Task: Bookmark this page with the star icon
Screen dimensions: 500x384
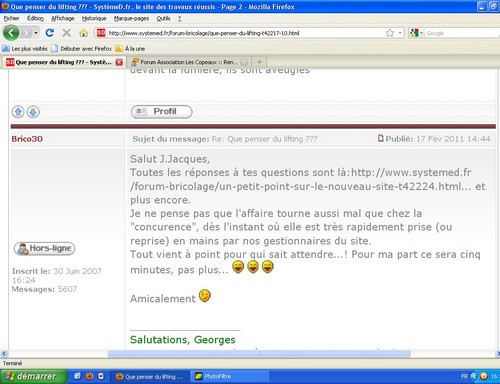Action: tap(390, 33)
